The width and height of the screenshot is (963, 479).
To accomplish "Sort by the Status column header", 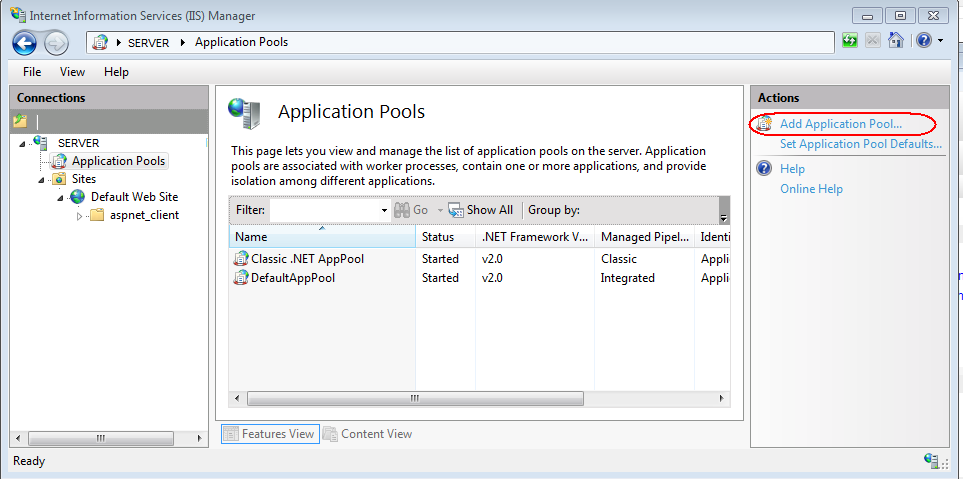I will pos(438,237).
